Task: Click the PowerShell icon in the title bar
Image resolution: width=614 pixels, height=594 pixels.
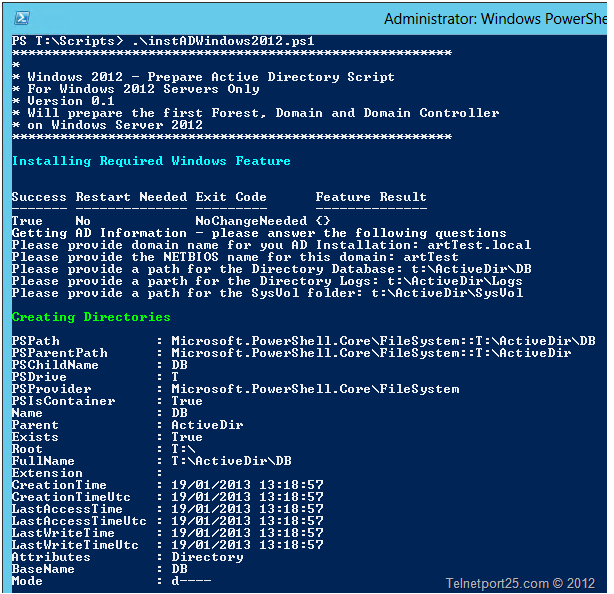Action: click(x=20, y=18)
